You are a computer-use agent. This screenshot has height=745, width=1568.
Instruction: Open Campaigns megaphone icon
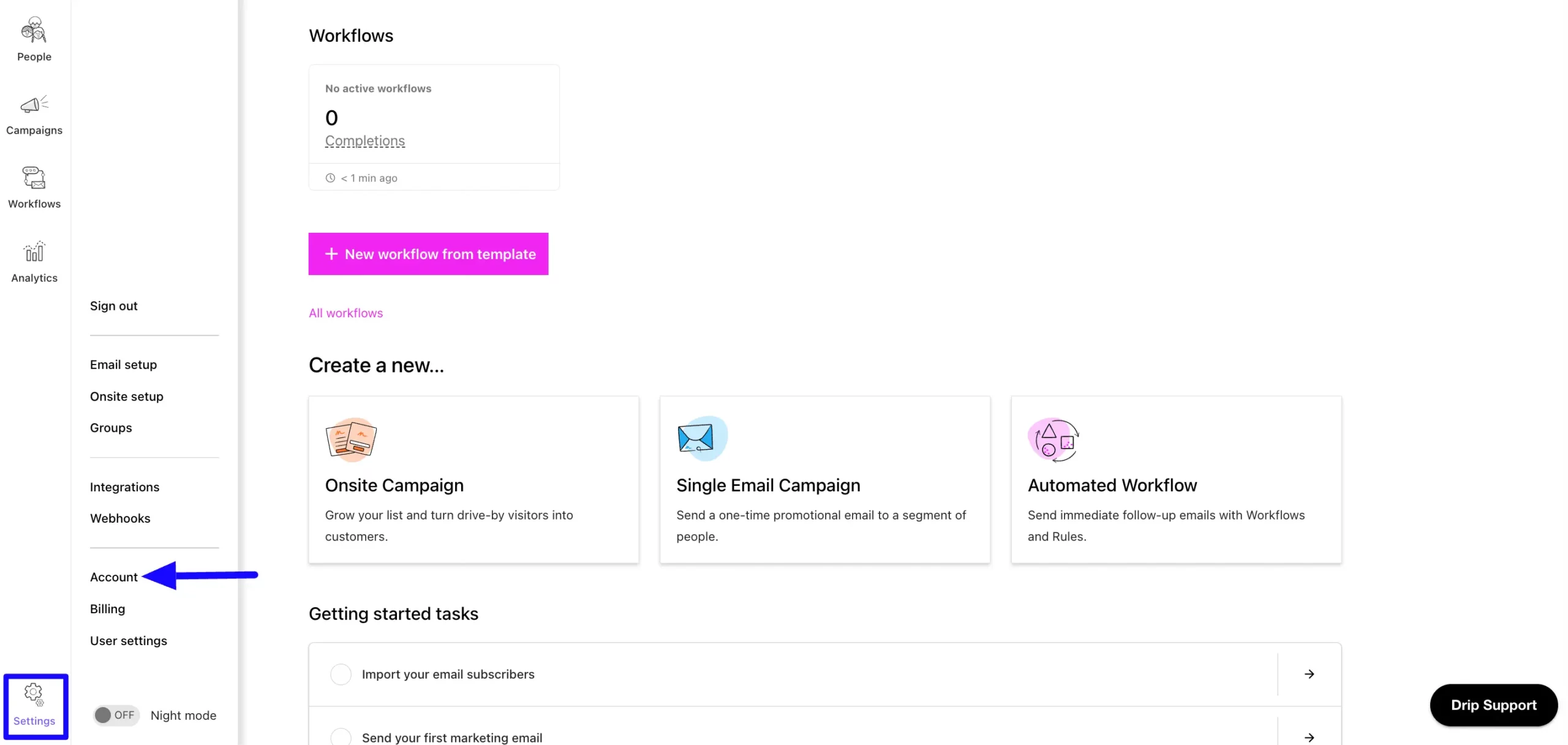coord(34,105)
